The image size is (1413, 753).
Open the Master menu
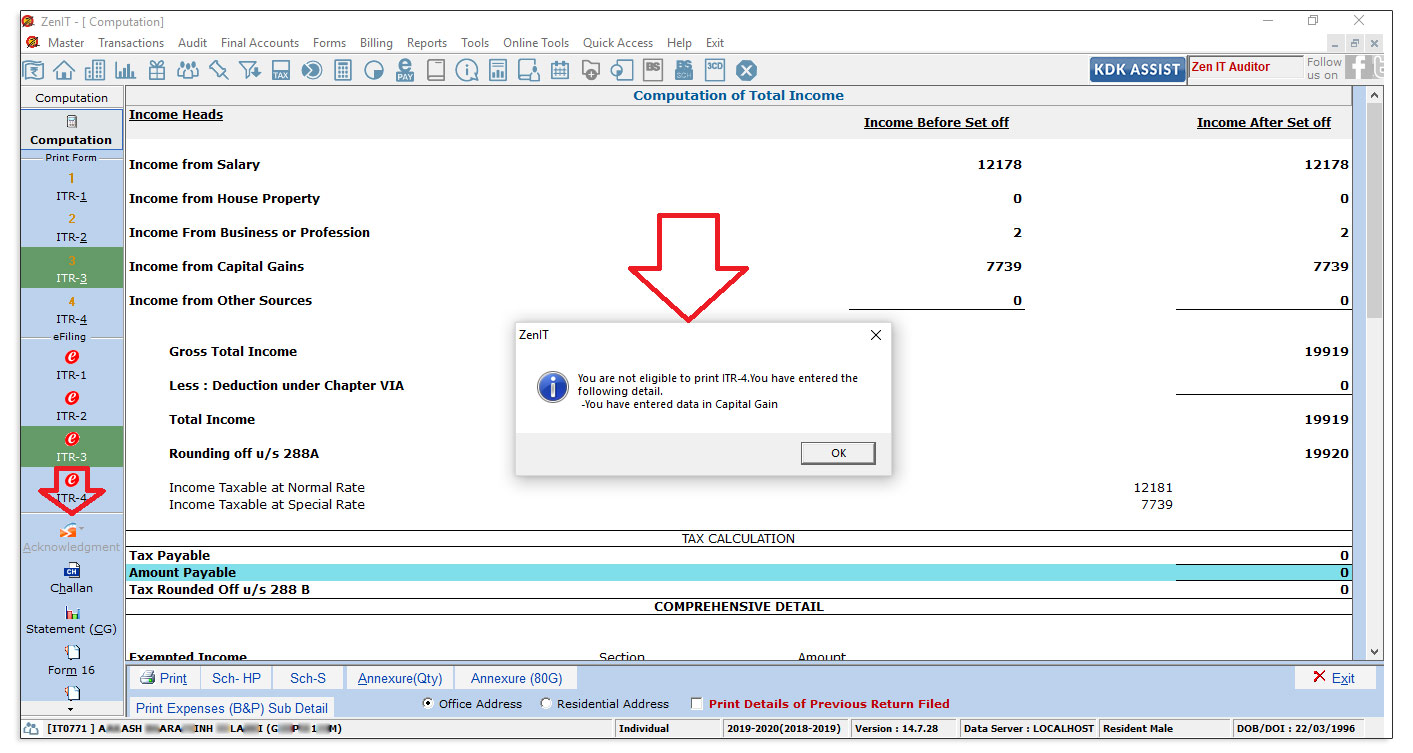pyautogui.click(x=66, y=43)
